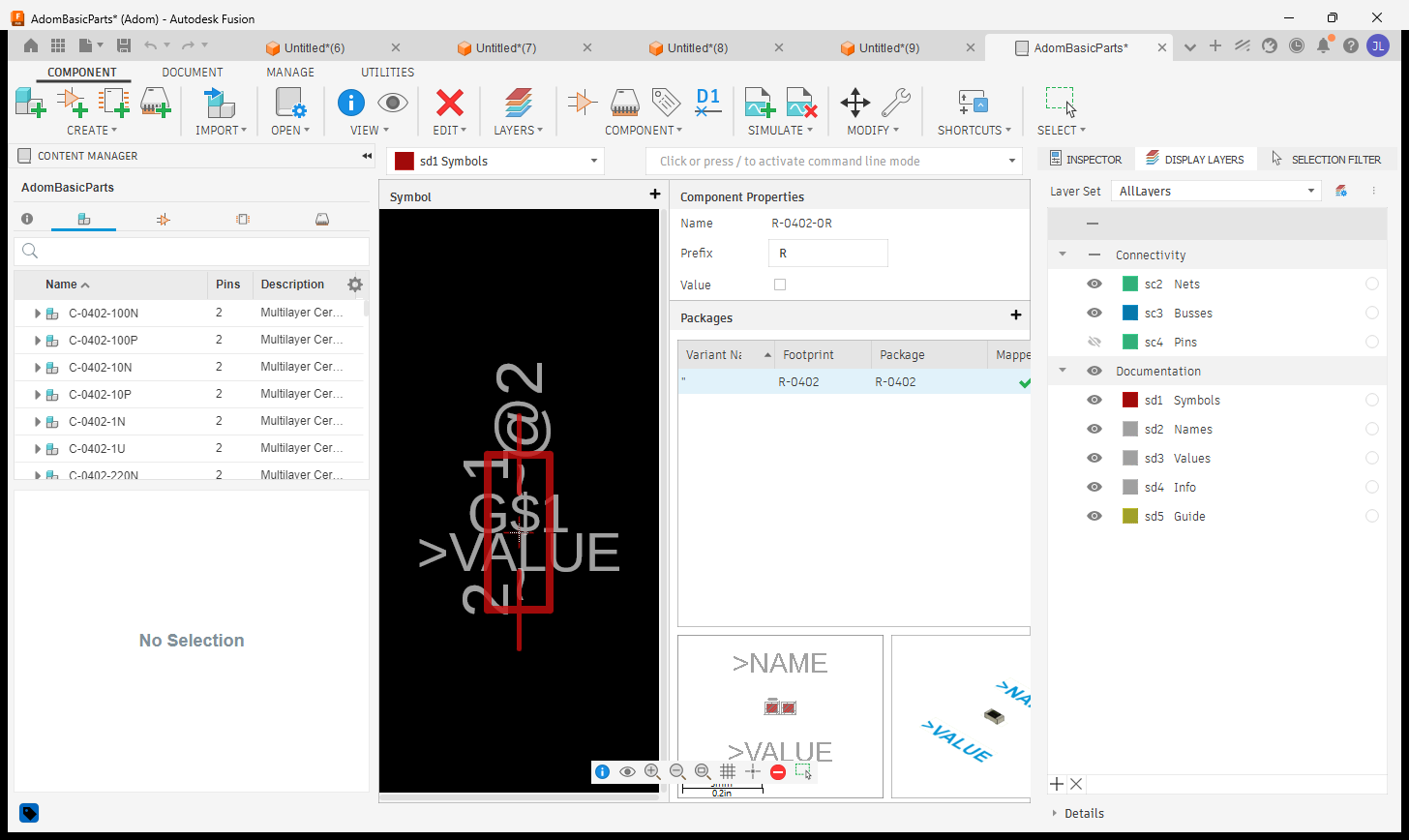
Task: Click the D1 Prefix icon in COMPONENT group
Action: [x=708, y=102]
